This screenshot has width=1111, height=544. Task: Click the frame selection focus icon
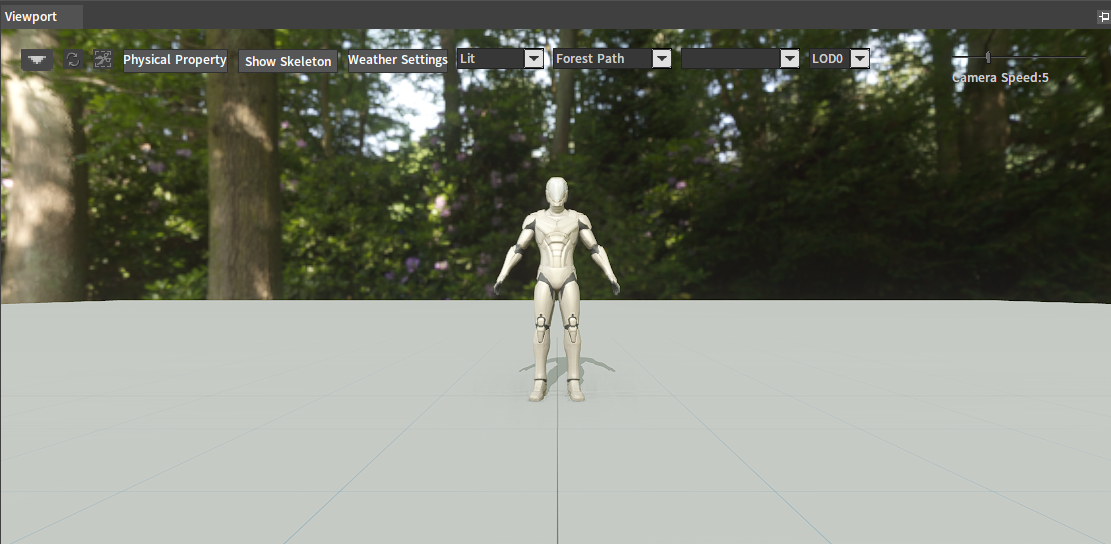click(103, 60)
